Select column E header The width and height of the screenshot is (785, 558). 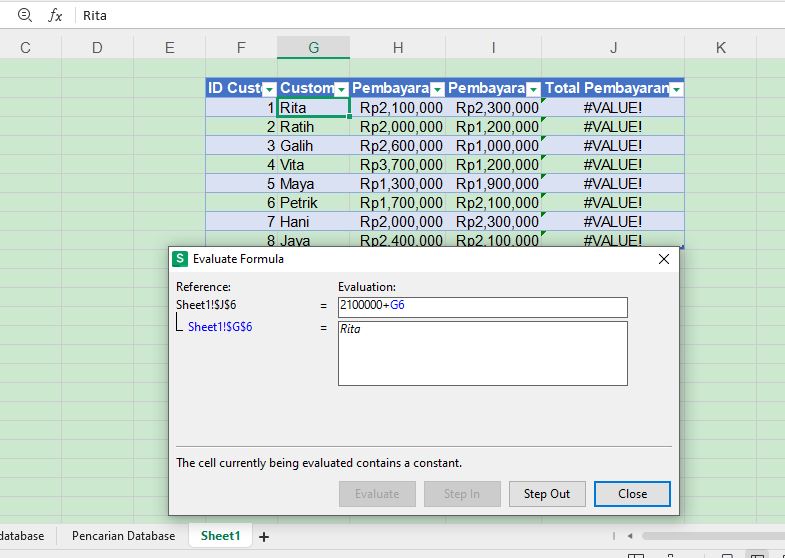coord(170,48)
